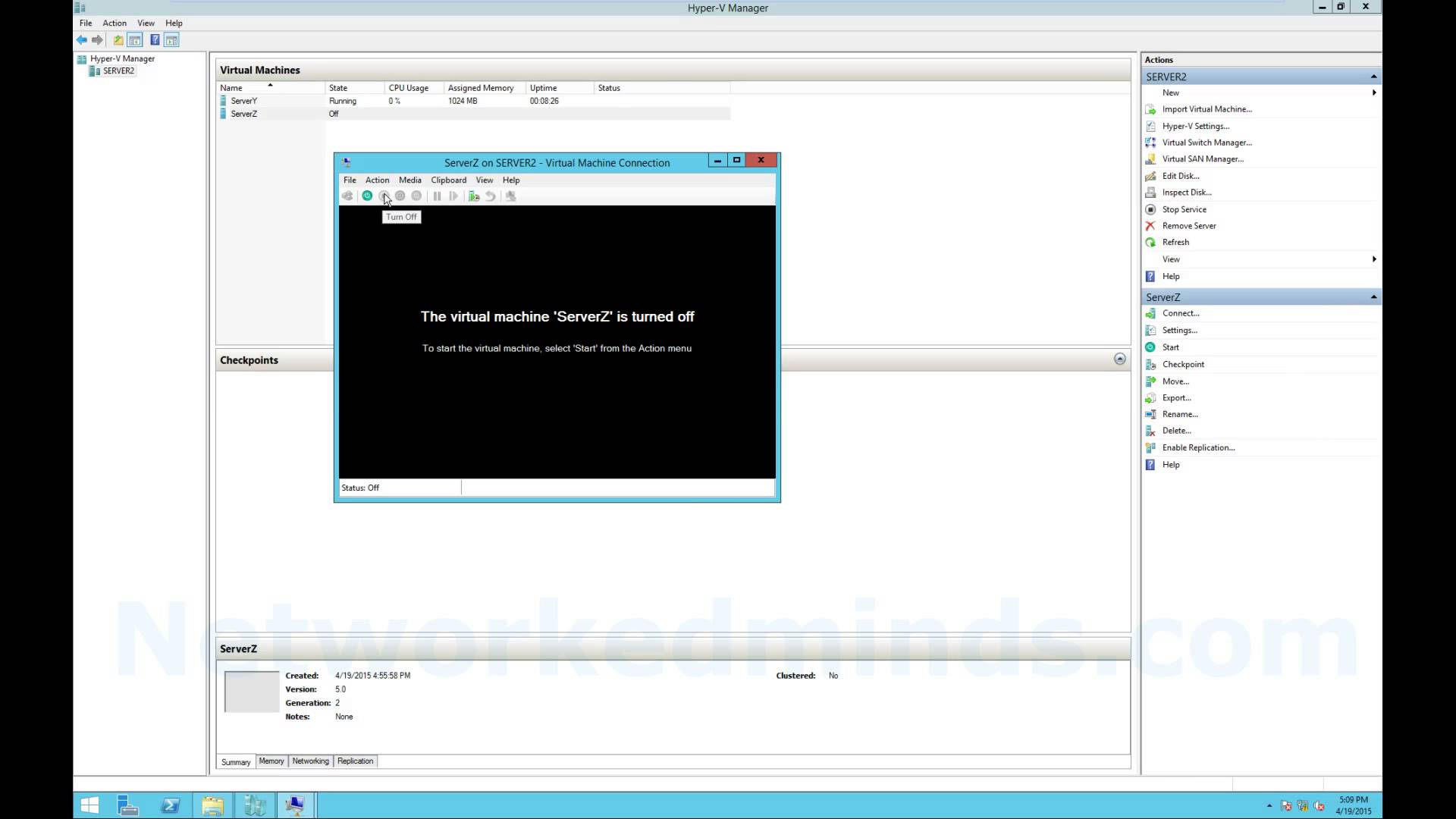Open Server Manager from the taskbar
This screenshot has height=819, width=1456.
pos(128,805)
